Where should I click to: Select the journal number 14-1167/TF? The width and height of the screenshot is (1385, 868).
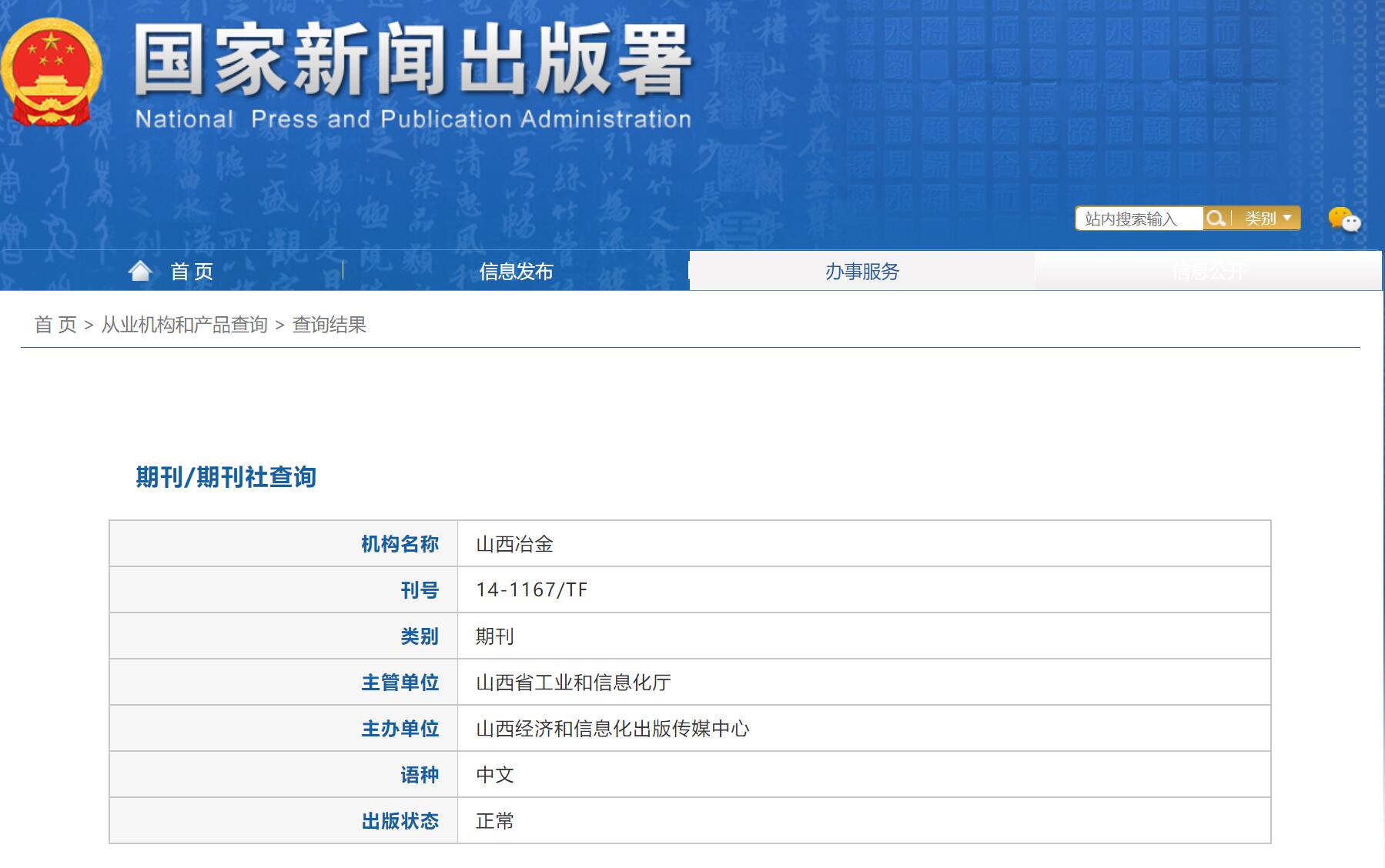pos(531,590)
